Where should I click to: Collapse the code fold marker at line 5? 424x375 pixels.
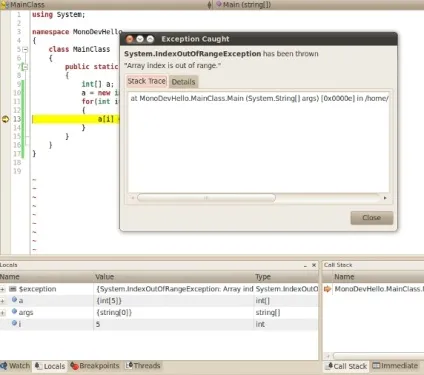pos(25,49)
